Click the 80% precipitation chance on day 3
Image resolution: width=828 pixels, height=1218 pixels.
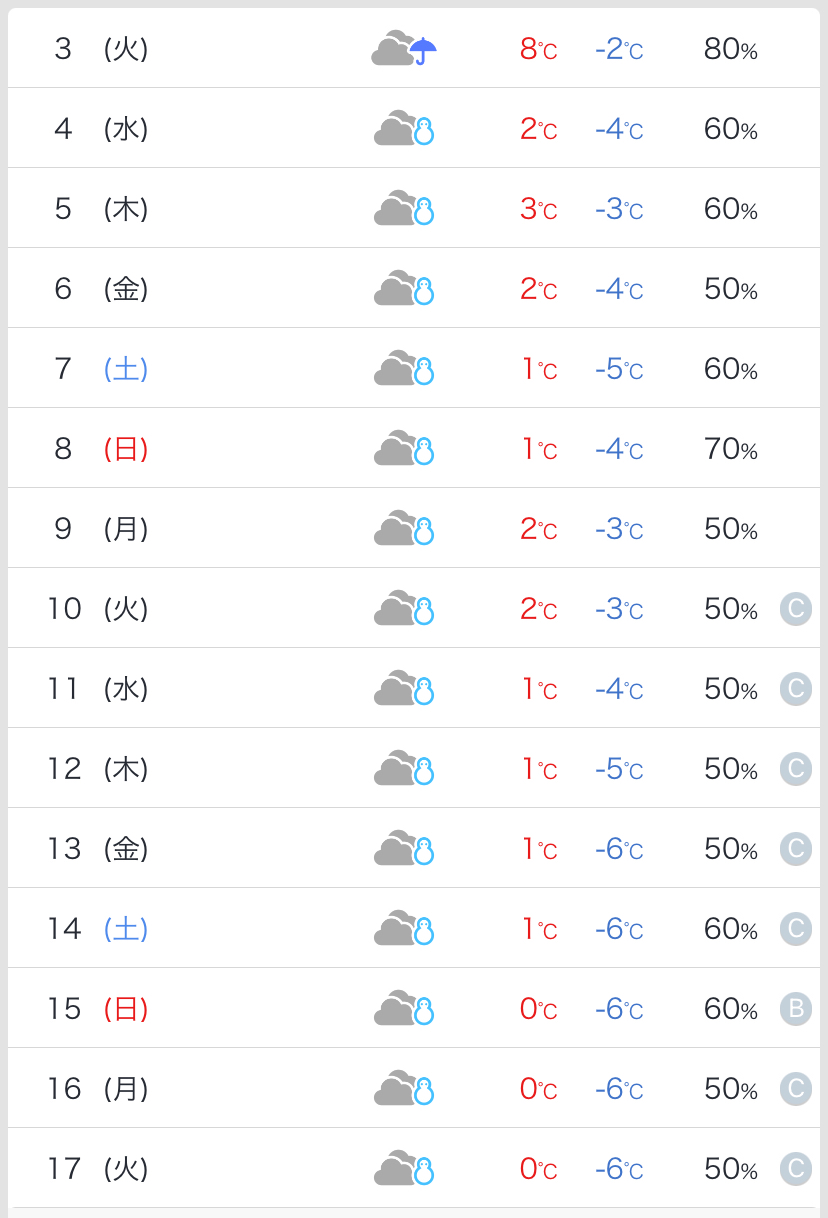730,49
